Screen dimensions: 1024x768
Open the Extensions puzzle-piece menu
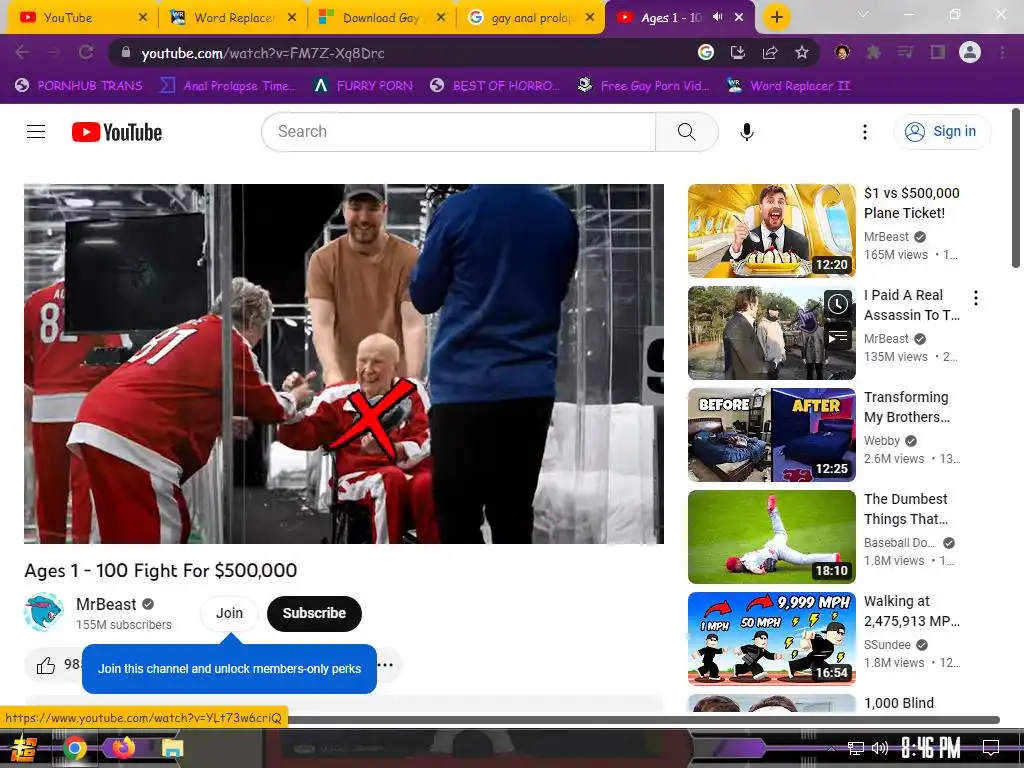coord(874,52)
